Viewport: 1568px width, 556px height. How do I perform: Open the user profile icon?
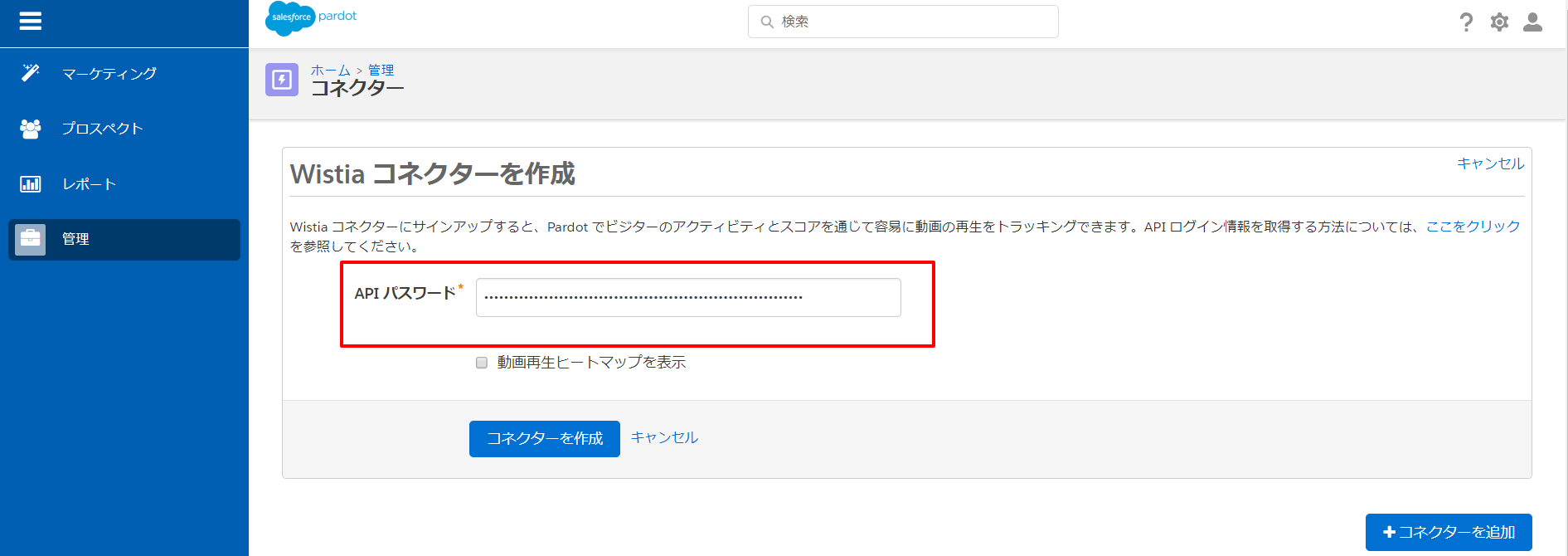pos(1532,22)
